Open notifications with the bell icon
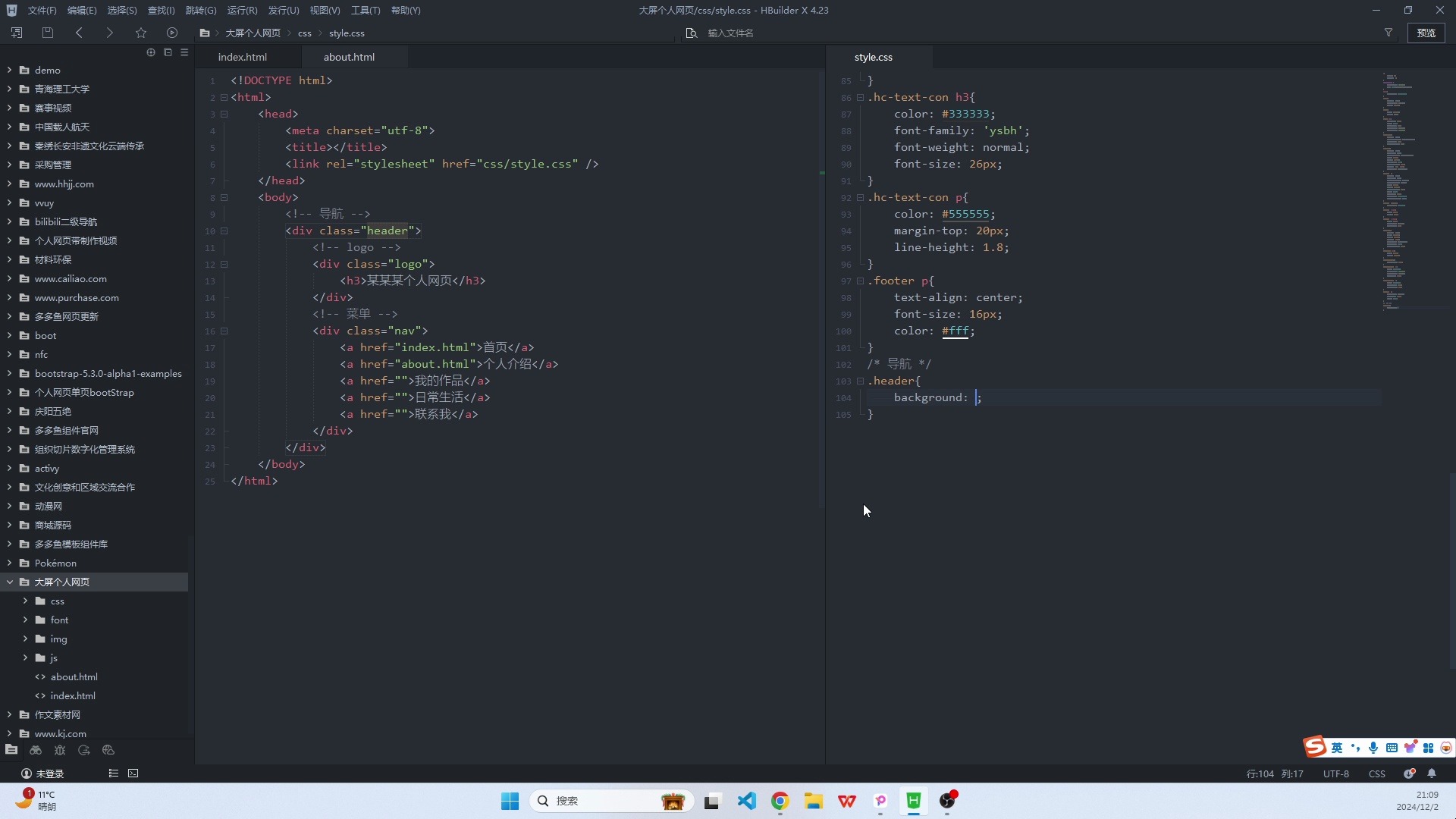Screen dimensions: 1456x819 [1432, 773]
